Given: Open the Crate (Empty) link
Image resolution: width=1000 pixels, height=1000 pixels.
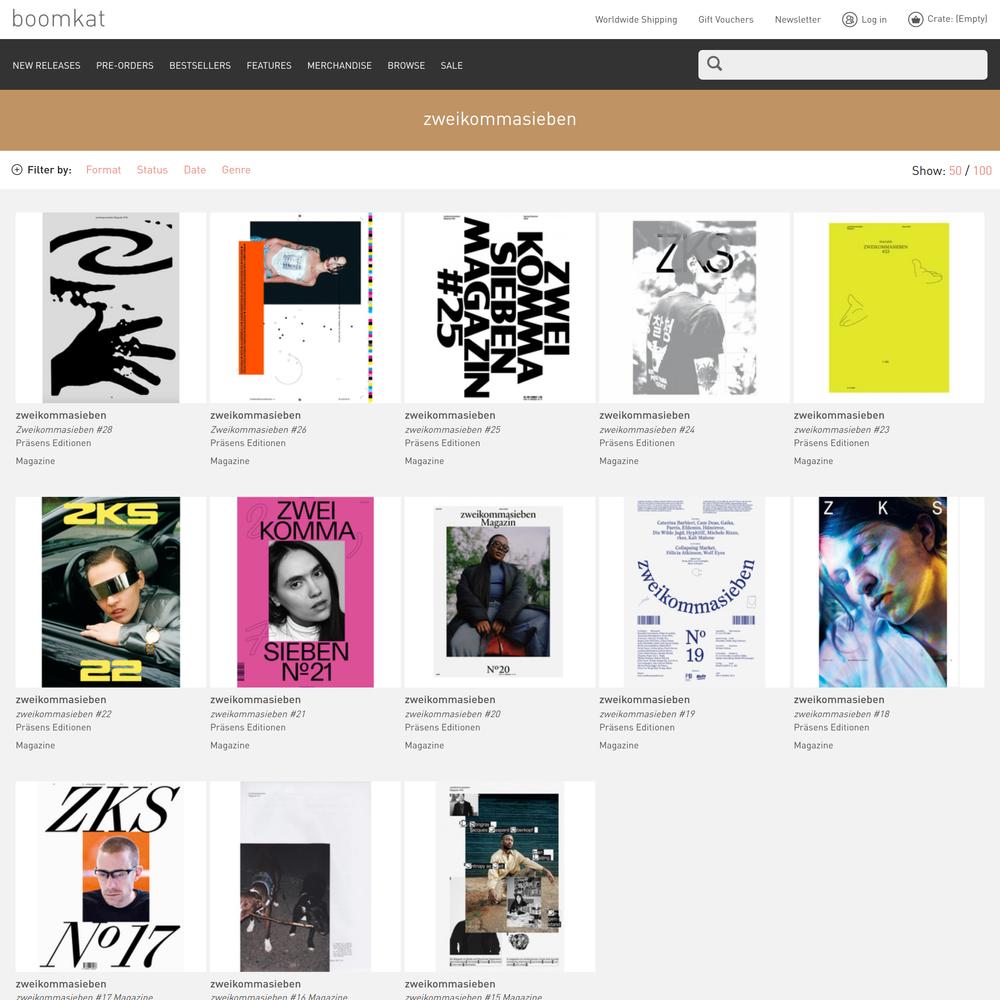Looking at the screenshot, I should 957,19.
